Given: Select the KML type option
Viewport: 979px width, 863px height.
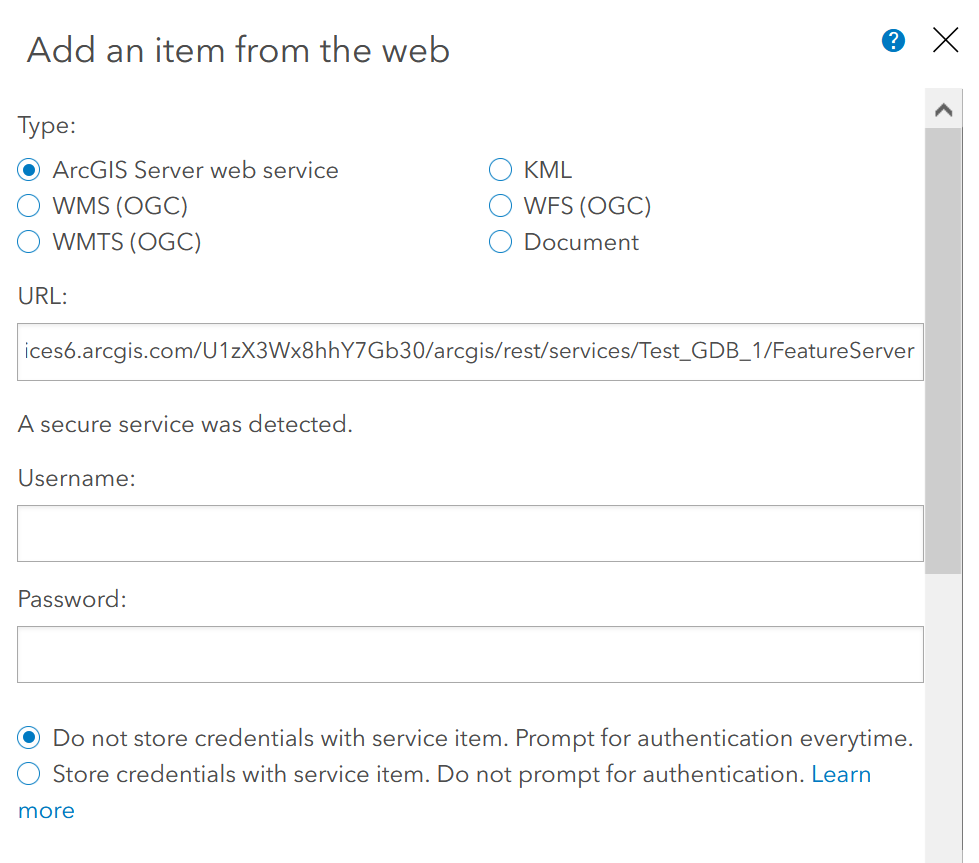Looking at the screenshot, I should click(x=500, y=170).
